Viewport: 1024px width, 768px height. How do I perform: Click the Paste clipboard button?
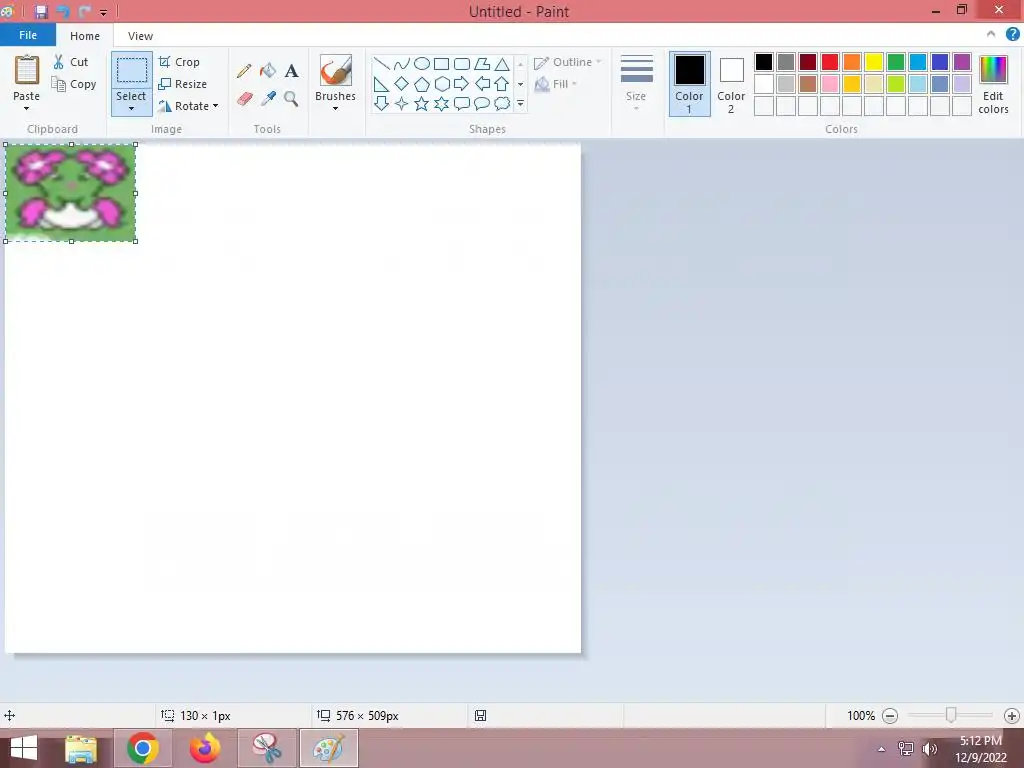click(27, 71)
